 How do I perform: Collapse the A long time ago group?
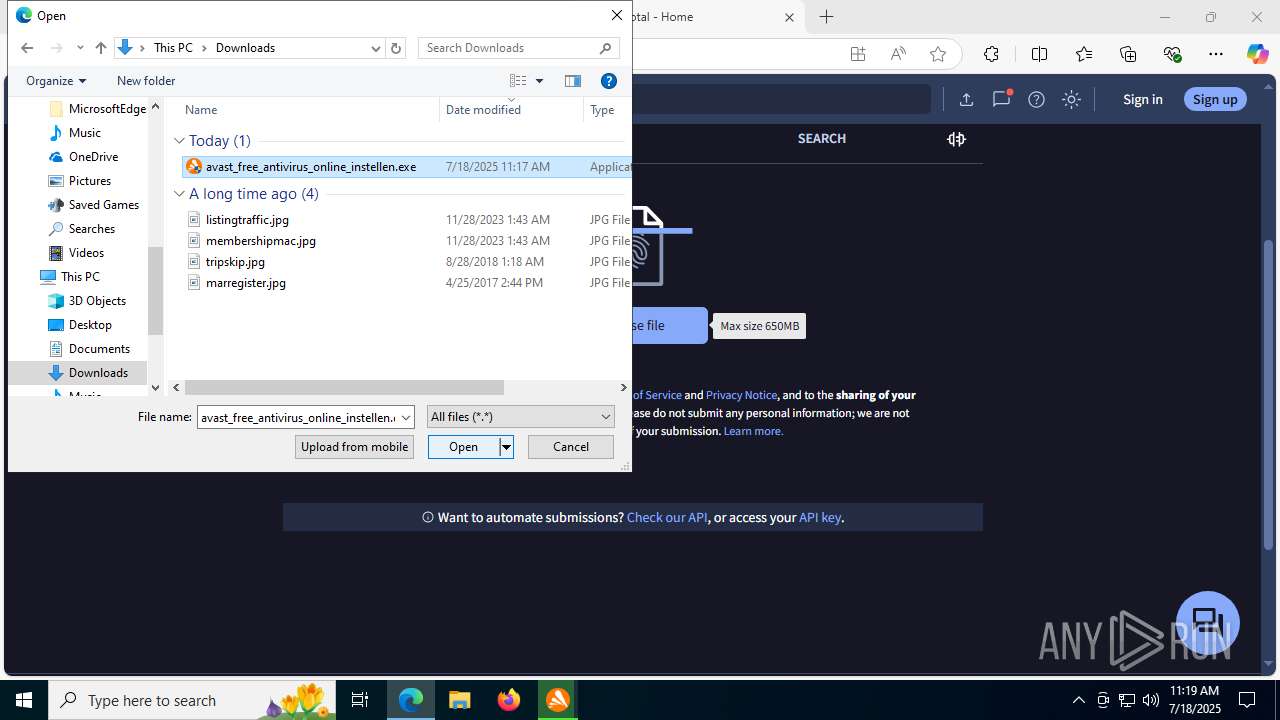[180, 194]
